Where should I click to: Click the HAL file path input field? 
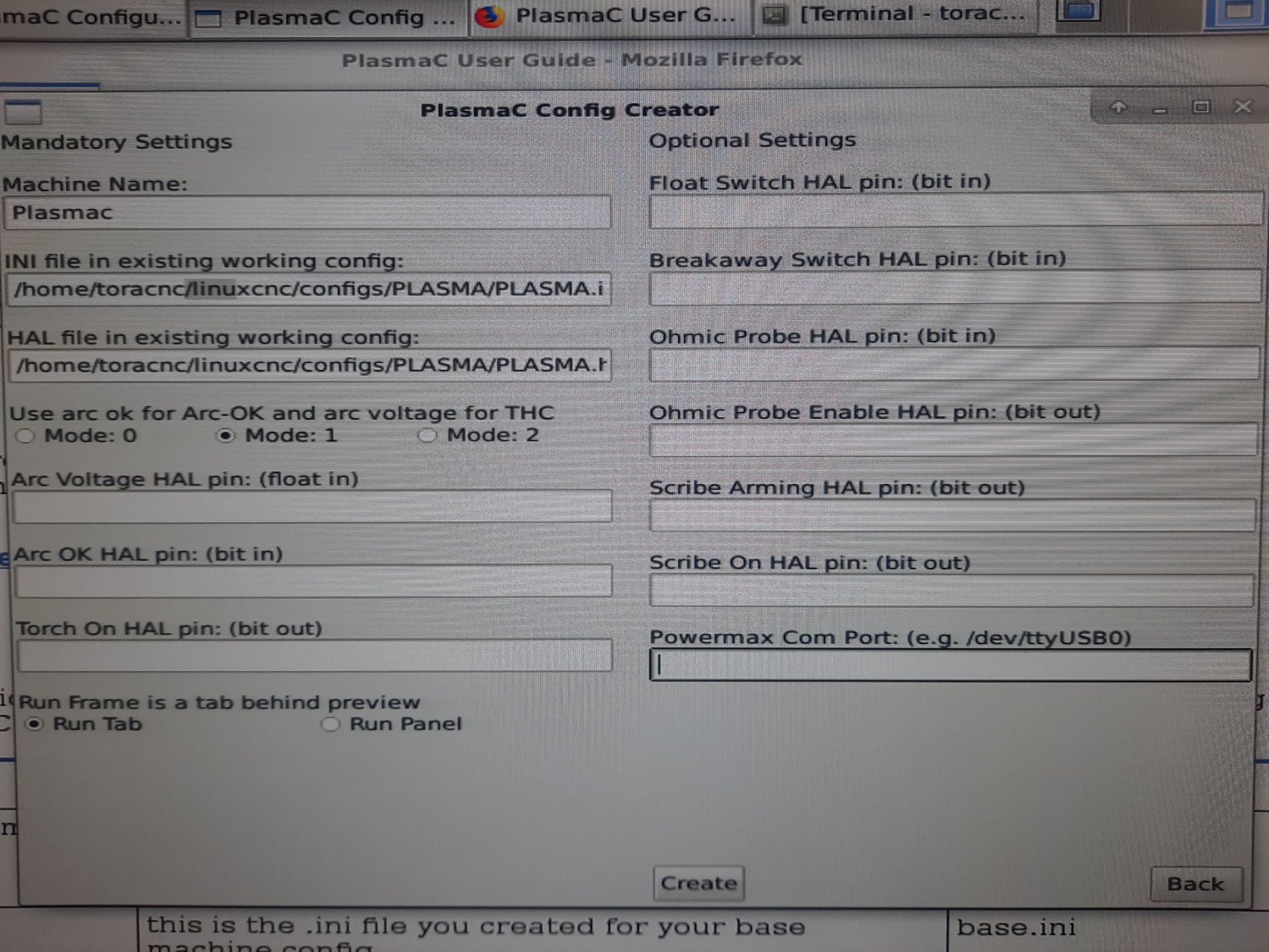310,366
